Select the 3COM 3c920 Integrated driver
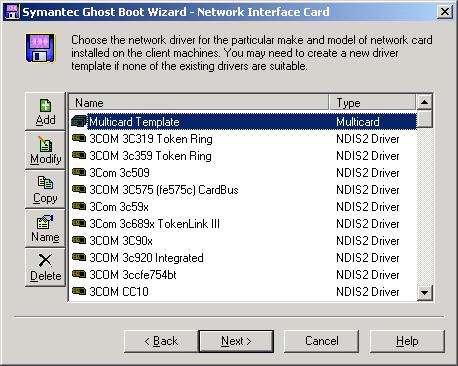Viewport: 458px width, 366px height. click(x=243, y=257)
